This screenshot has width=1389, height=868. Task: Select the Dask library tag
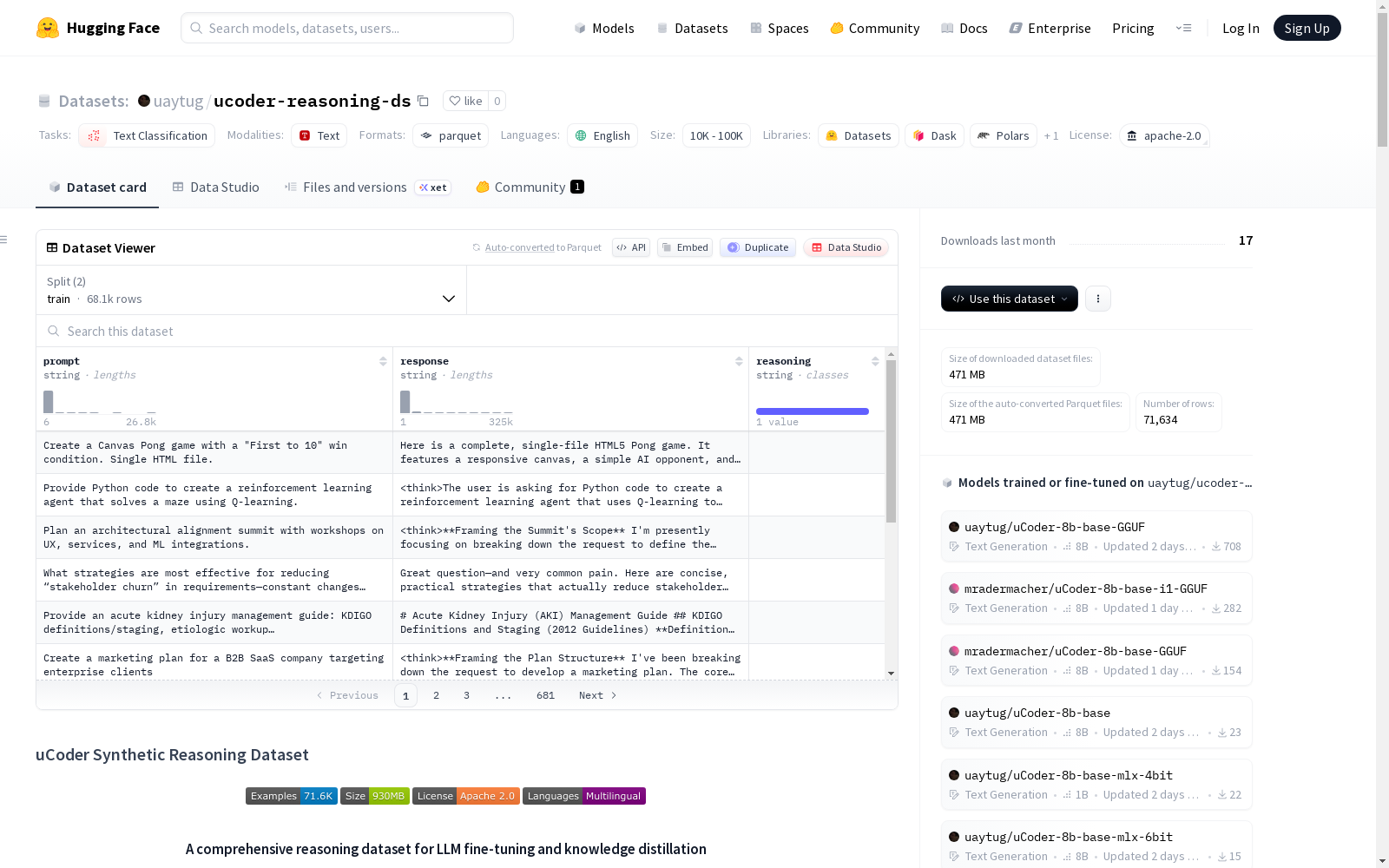pyautogui.click(x=934, y=135)
